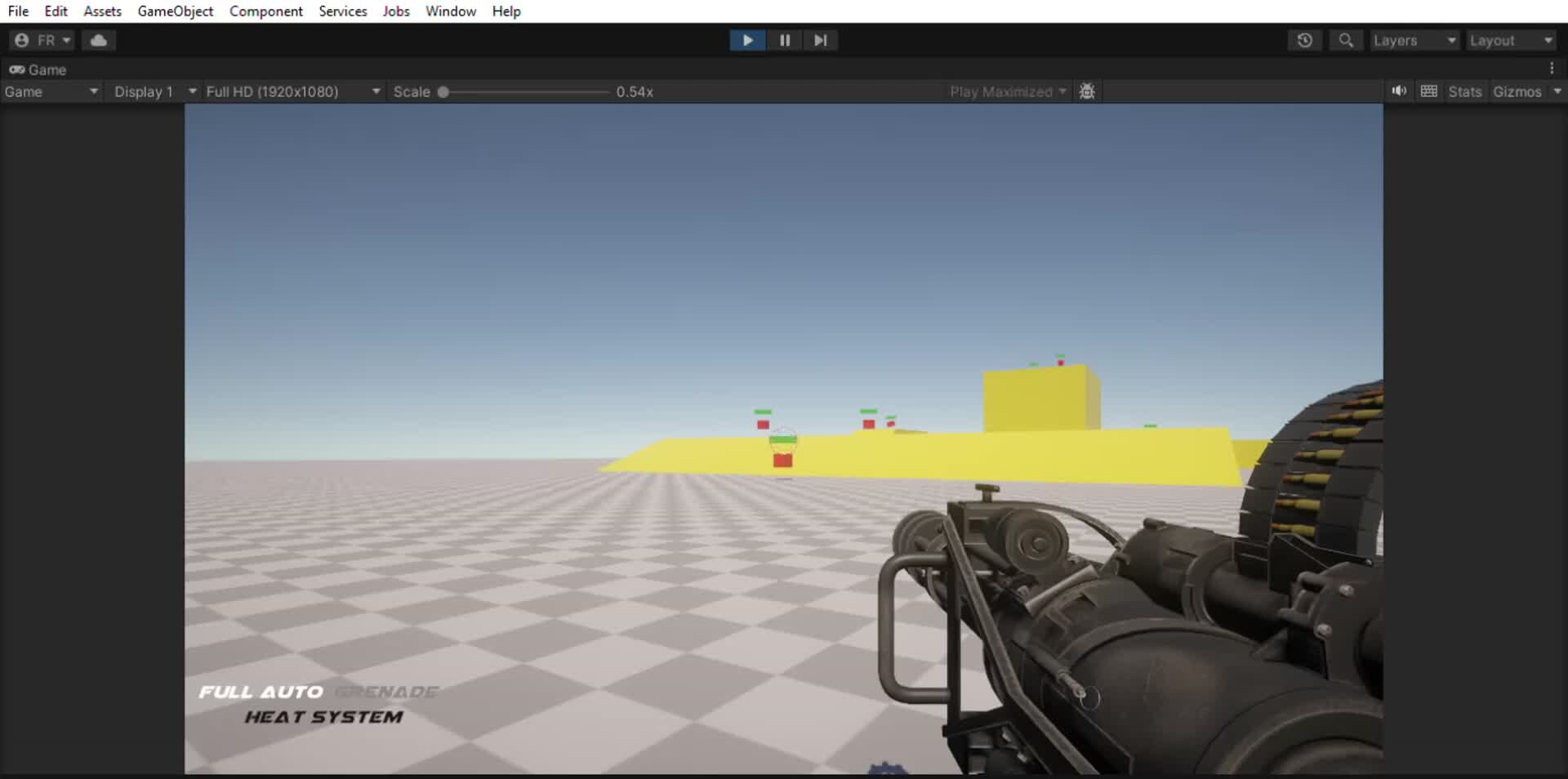Viewport: 1568px width, 779px height.
Task: Open the Gizmos dropdown
Action: [x=1526, y=91]
